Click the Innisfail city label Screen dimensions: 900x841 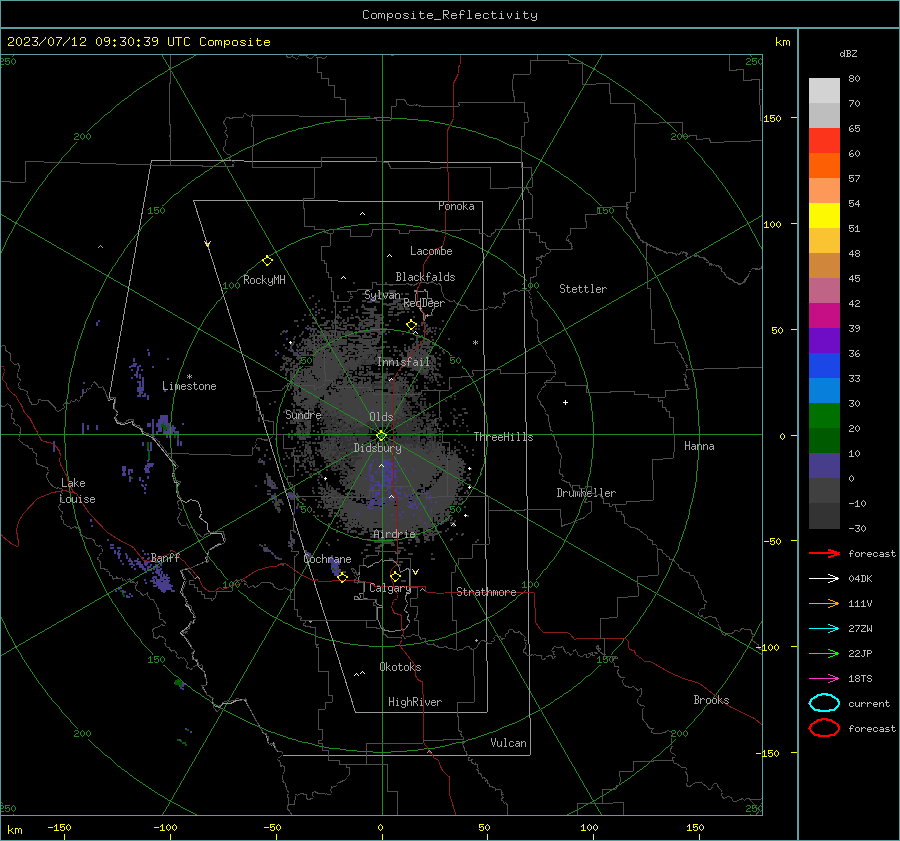[x=404, y=362]
